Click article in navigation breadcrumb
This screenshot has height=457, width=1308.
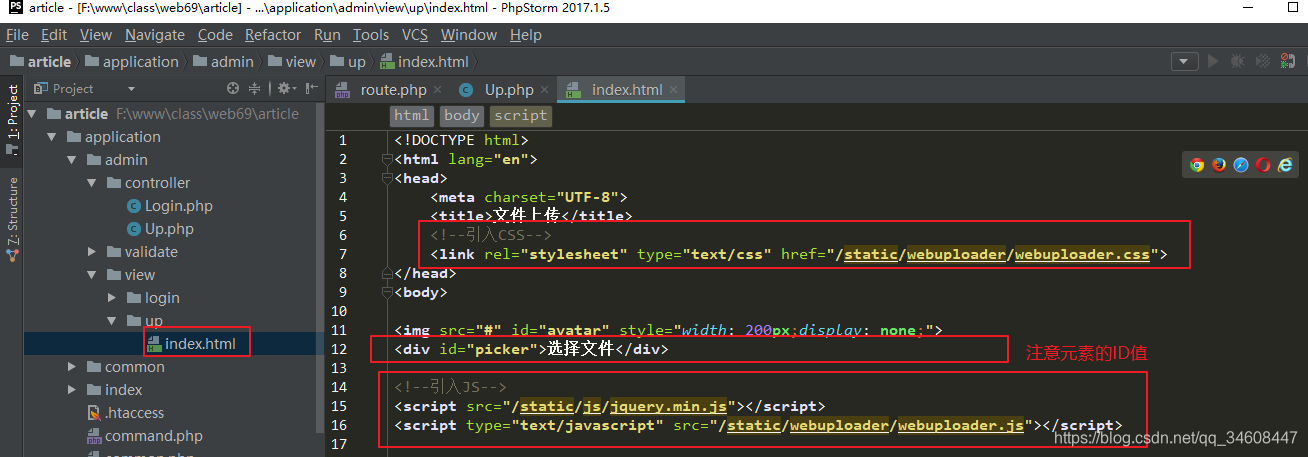(41, 61)
